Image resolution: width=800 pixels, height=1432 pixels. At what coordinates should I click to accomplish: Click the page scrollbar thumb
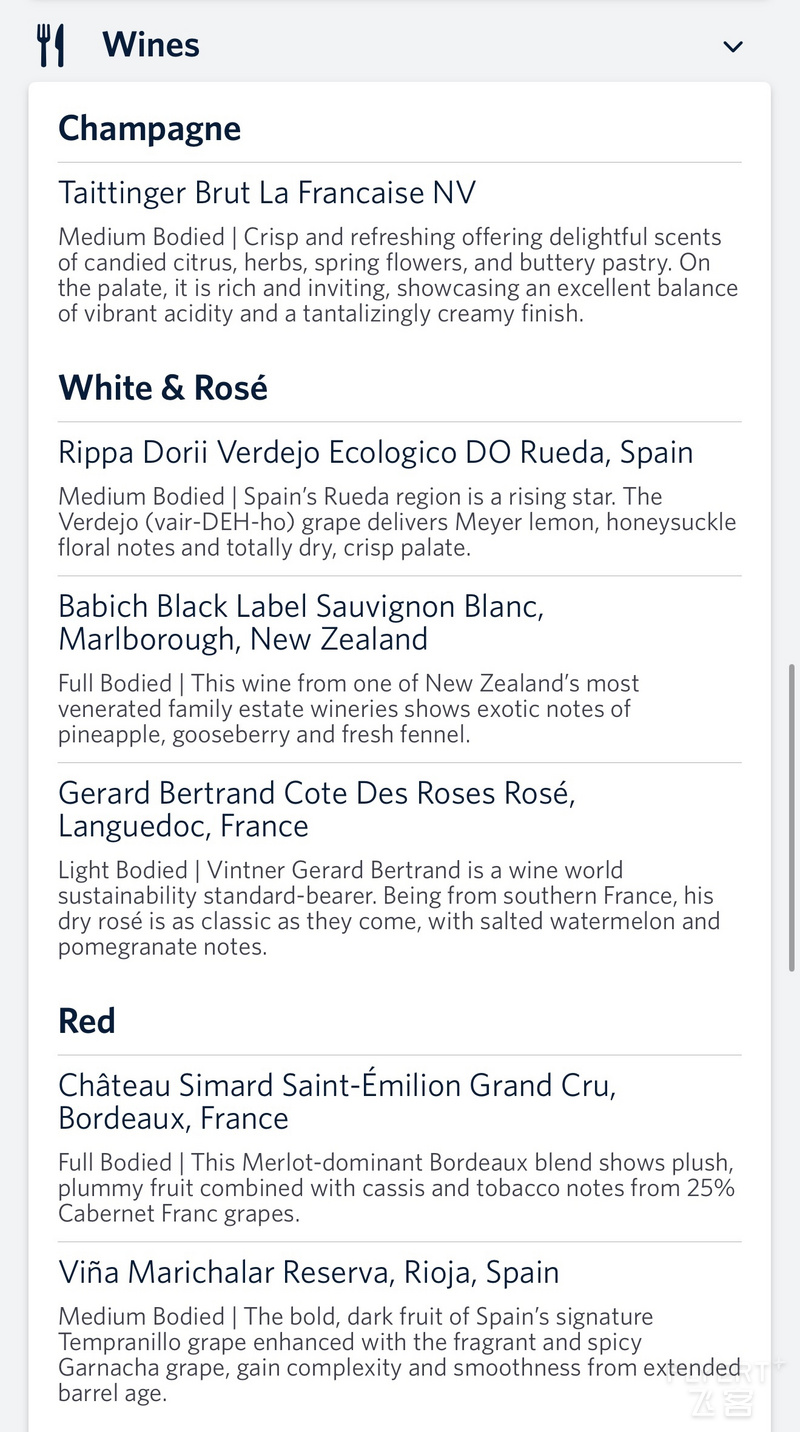pyautogui.click(x=793, y=816)
